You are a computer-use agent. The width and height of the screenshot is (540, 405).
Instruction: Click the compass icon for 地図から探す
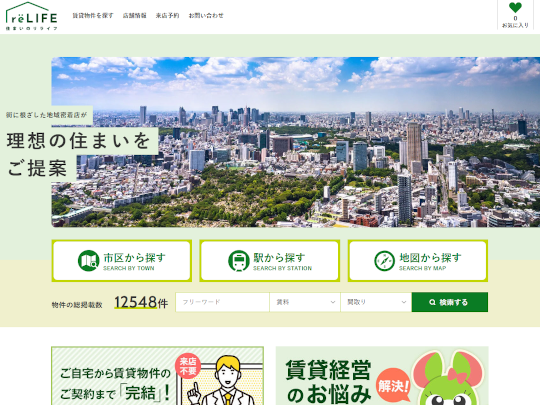point(384,261)
